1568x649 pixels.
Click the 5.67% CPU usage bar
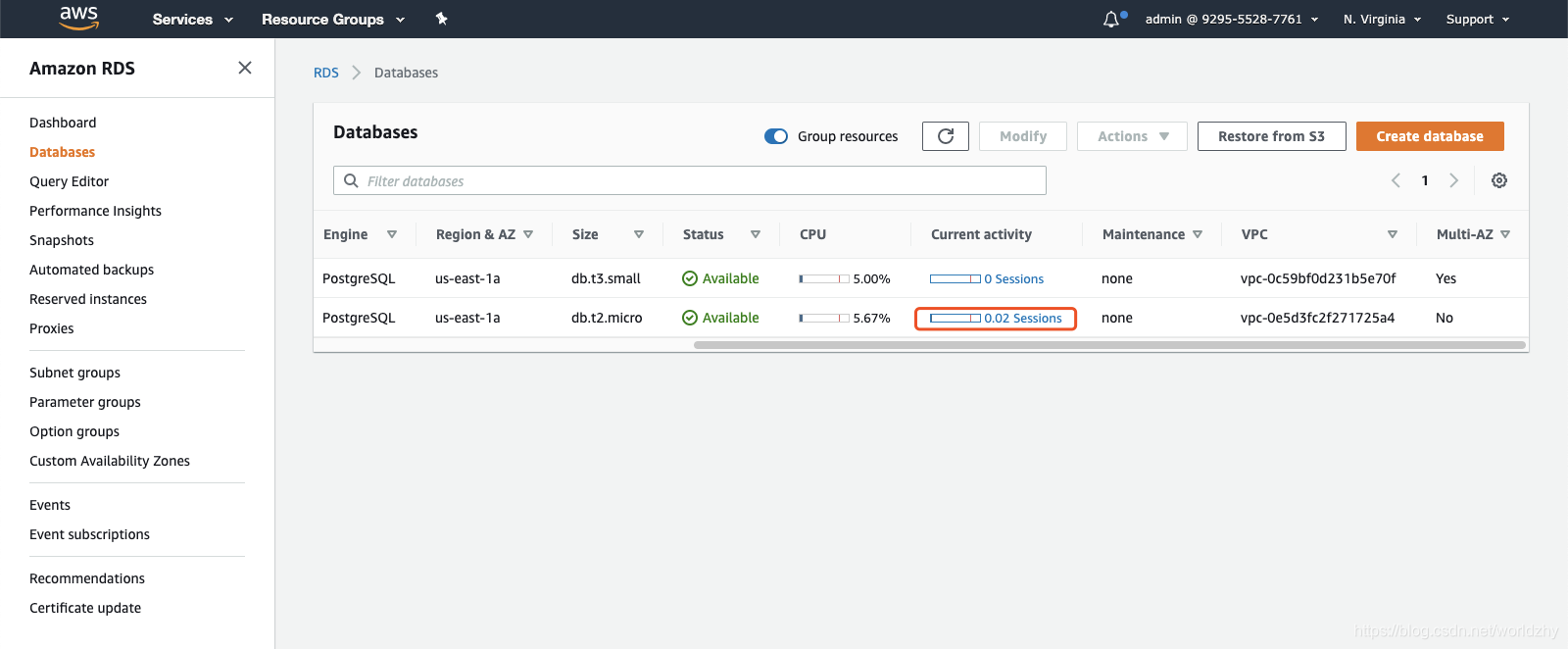pyautogui.click(x=824, y=318)
